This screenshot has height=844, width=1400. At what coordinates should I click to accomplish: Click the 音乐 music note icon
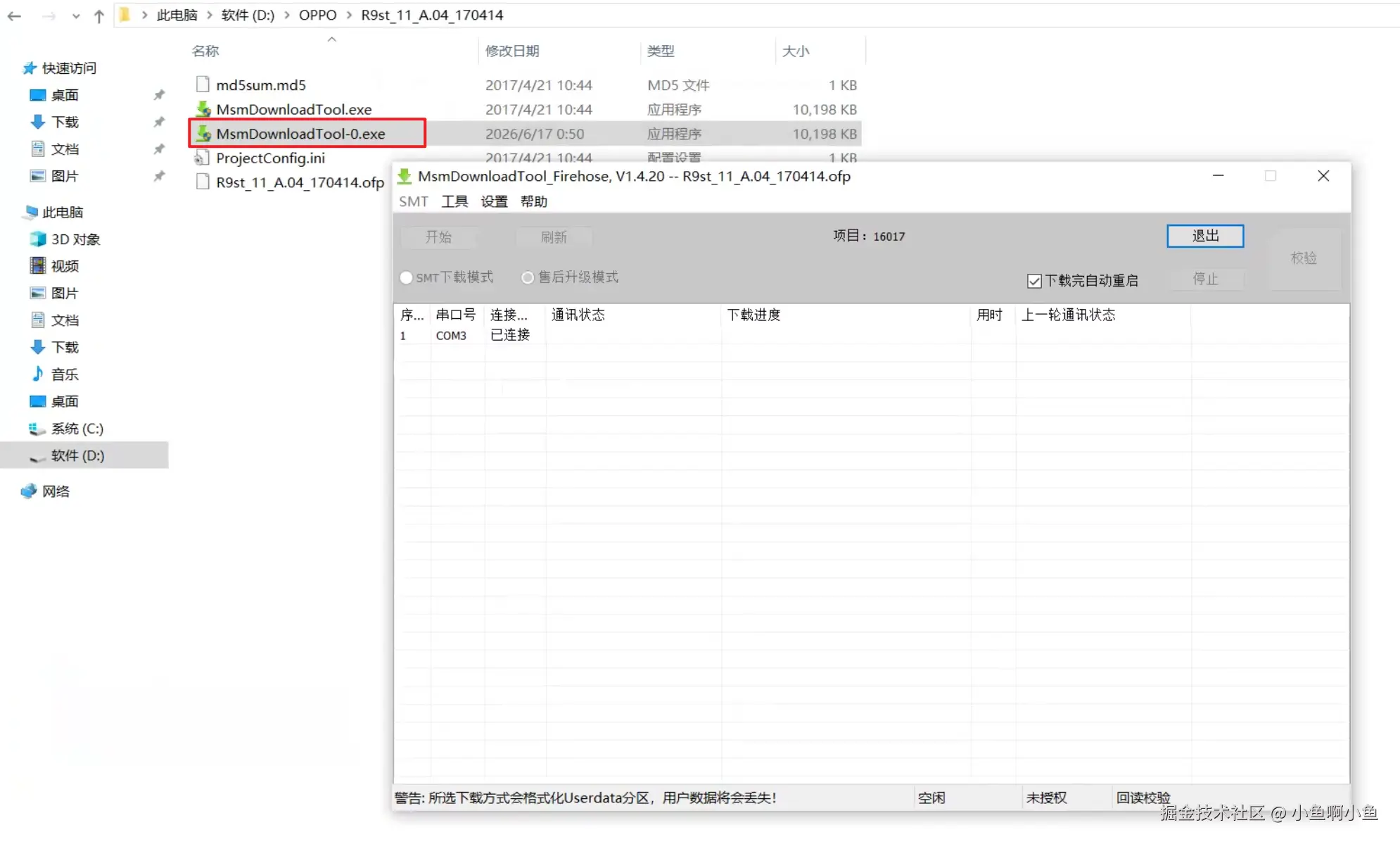click(38, 374)
